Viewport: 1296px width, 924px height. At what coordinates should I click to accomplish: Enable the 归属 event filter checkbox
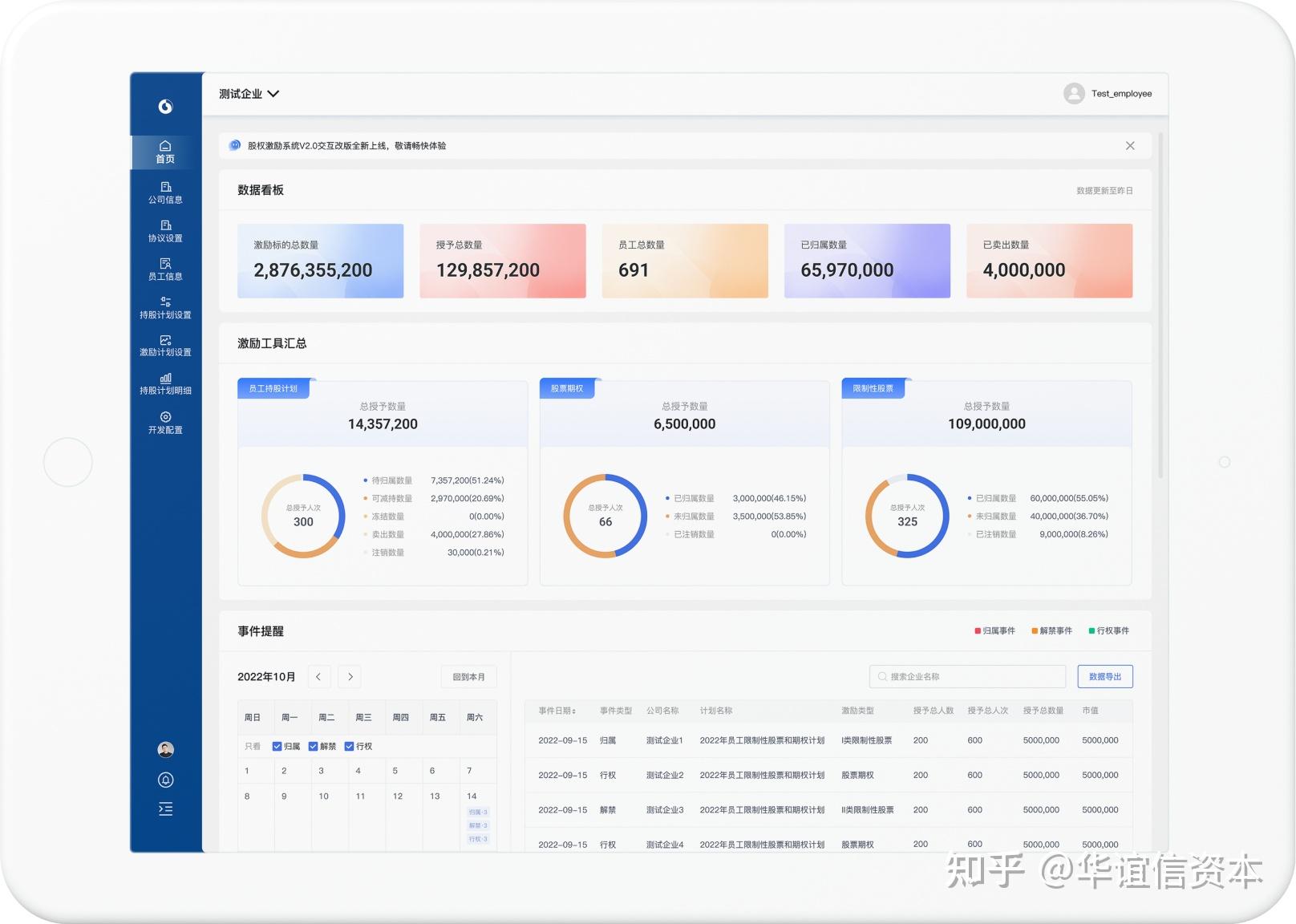tap(277, 746)
